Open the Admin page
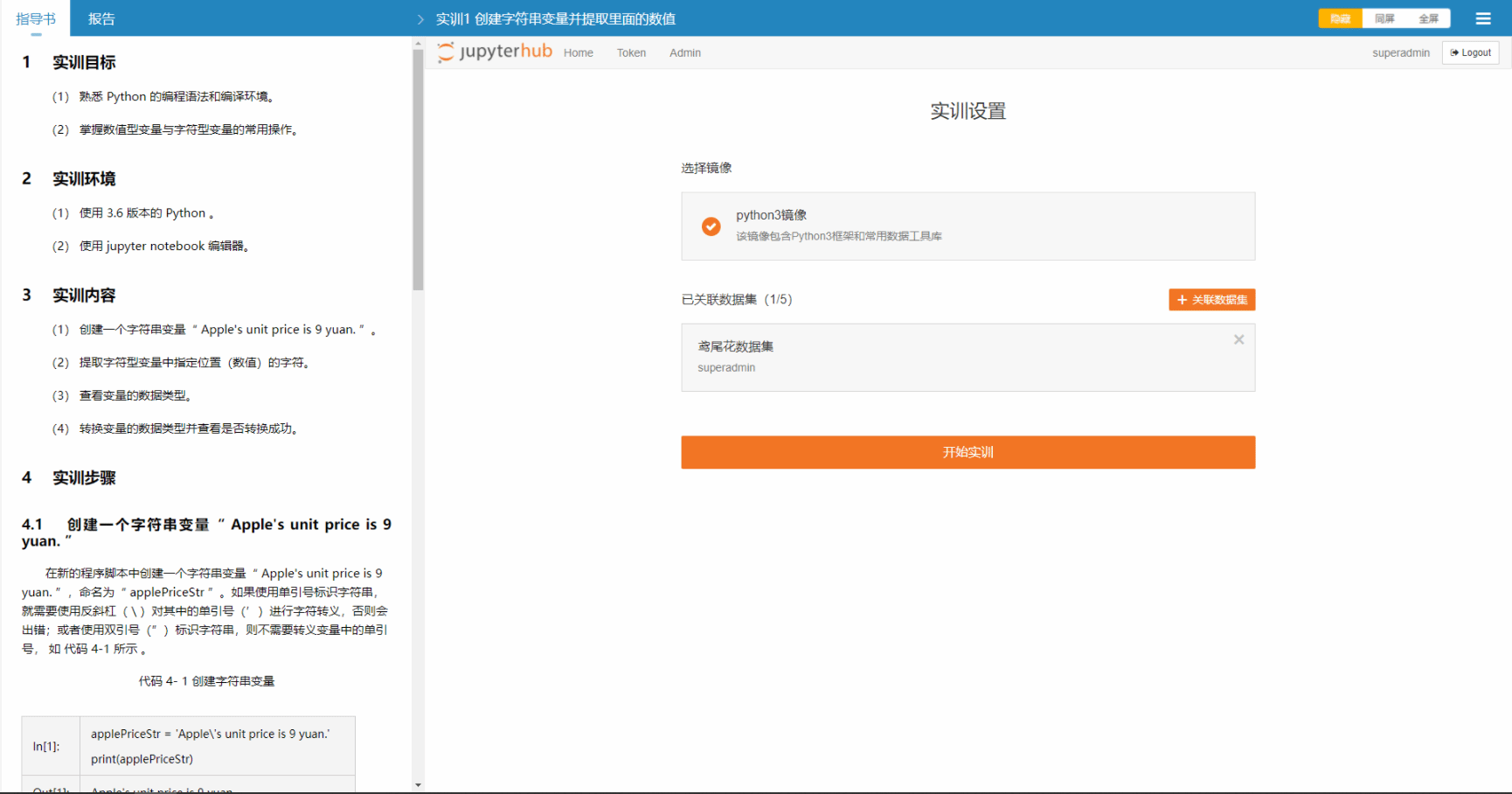 [x=684, y=52]
